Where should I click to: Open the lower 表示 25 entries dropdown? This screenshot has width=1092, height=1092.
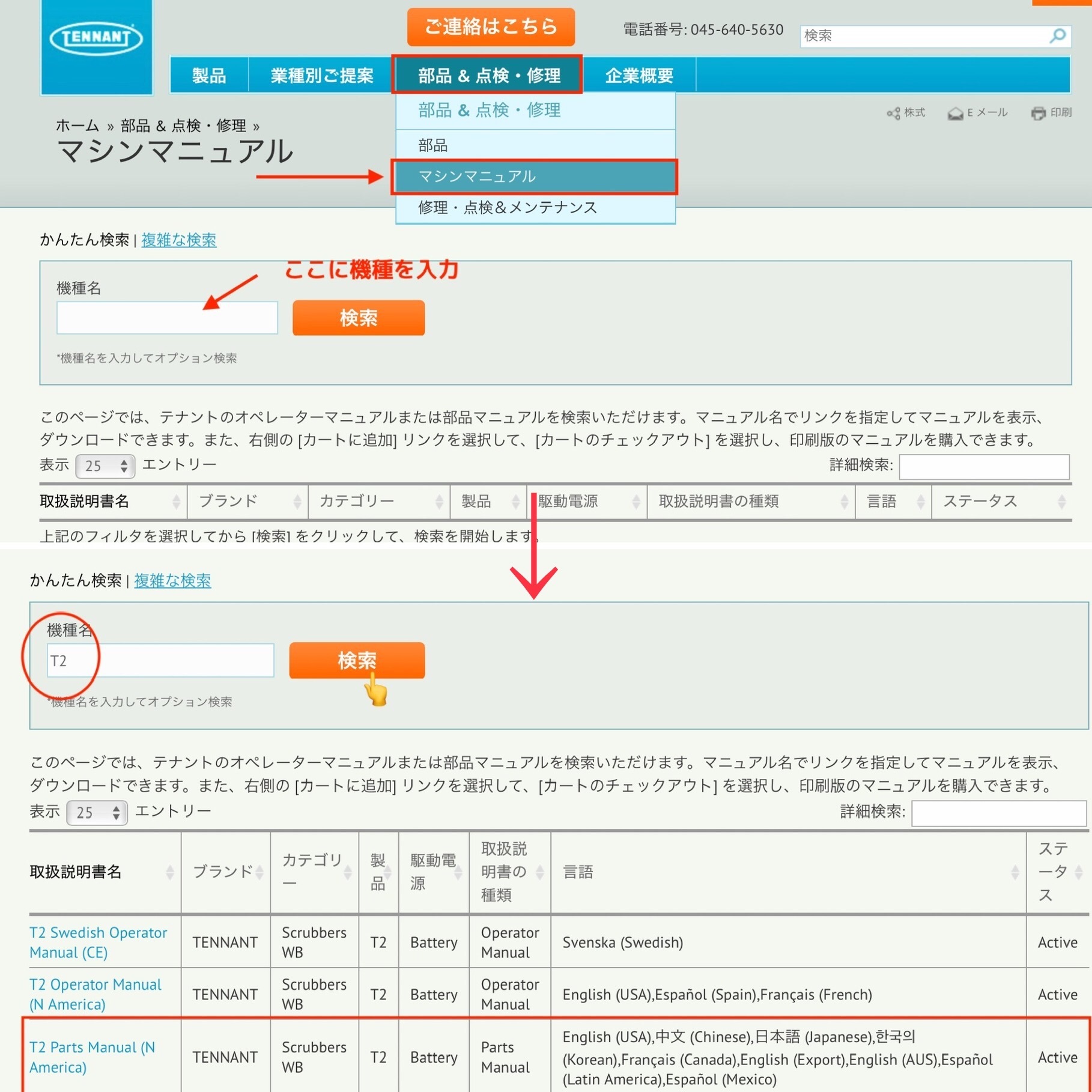point(97,813)
